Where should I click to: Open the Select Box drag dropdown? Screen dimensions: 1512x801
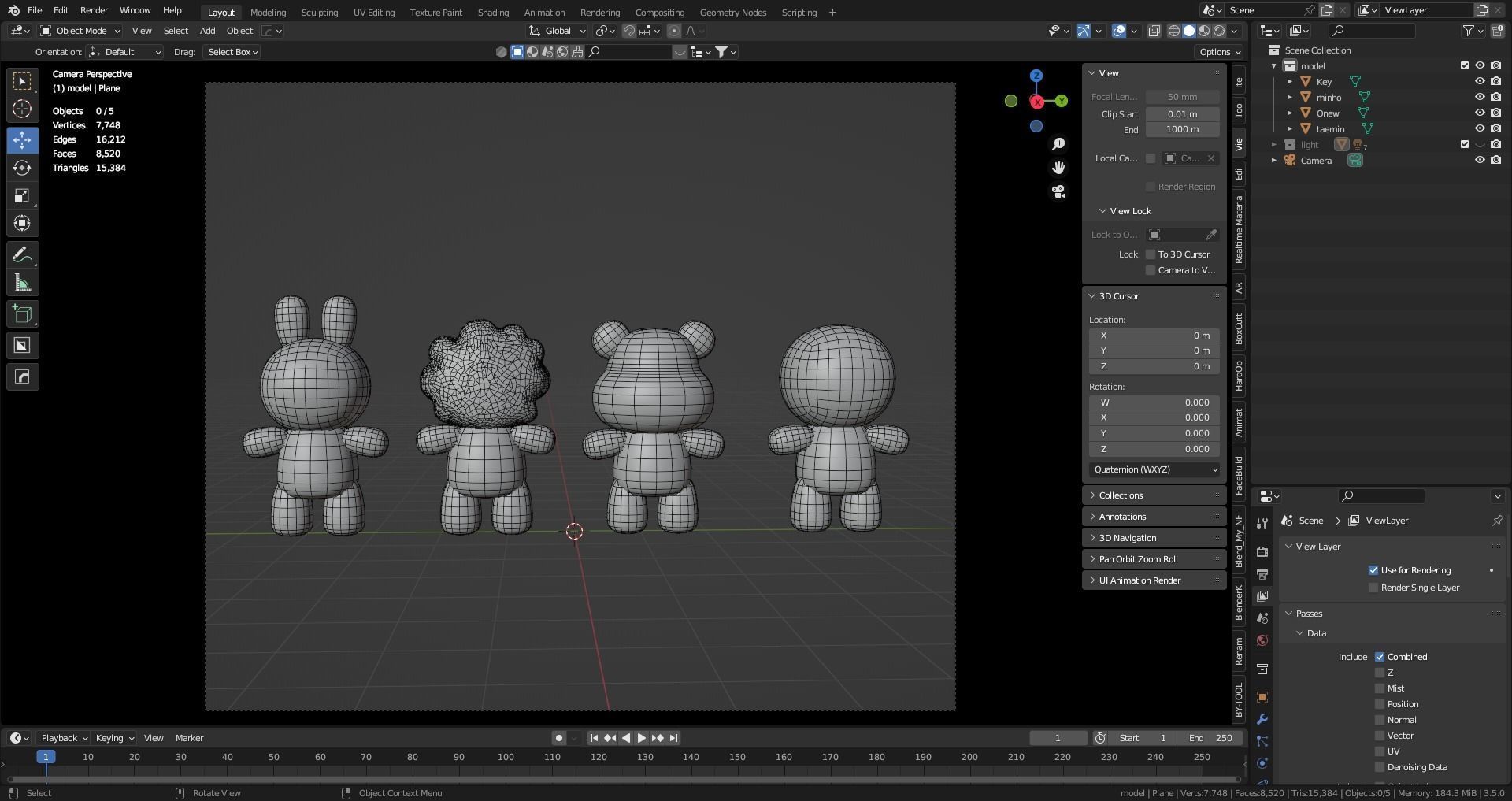coord(232,52)
